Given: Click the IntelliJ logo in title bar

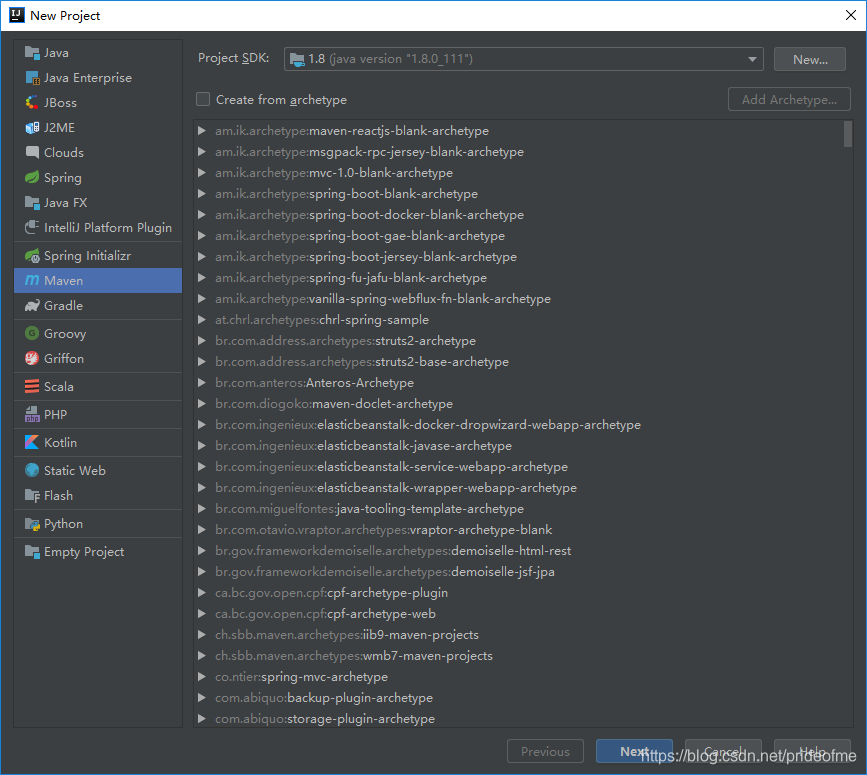Looking at the screenshot, I should pos(17,15).
